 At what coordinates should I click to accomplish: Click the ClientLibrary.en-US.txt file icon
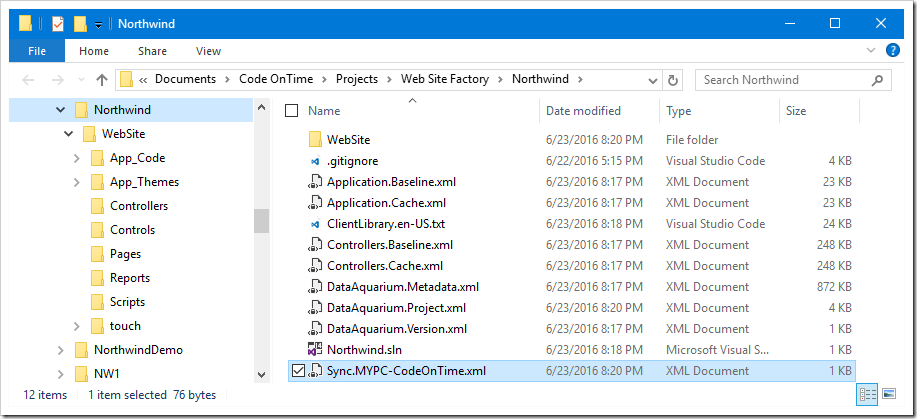point(315,224)
